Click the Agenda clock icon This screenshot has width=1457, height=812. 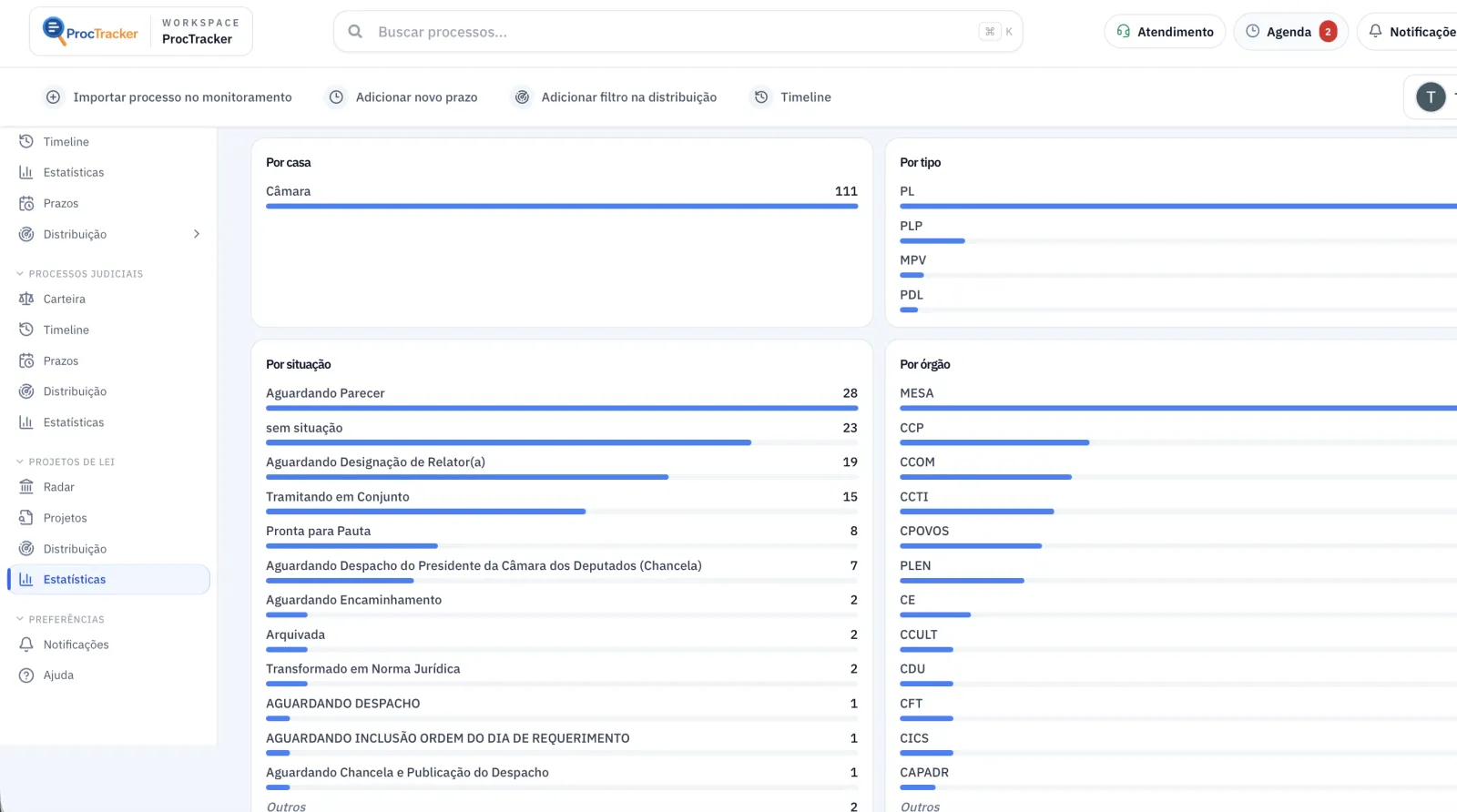pyautogui.click(x=1252, y=32)
